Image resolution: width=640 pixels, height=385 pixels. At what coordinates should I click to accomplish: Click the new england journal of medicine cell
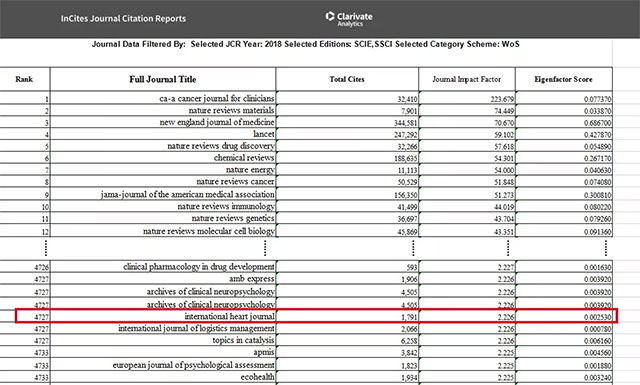[163, 122]
